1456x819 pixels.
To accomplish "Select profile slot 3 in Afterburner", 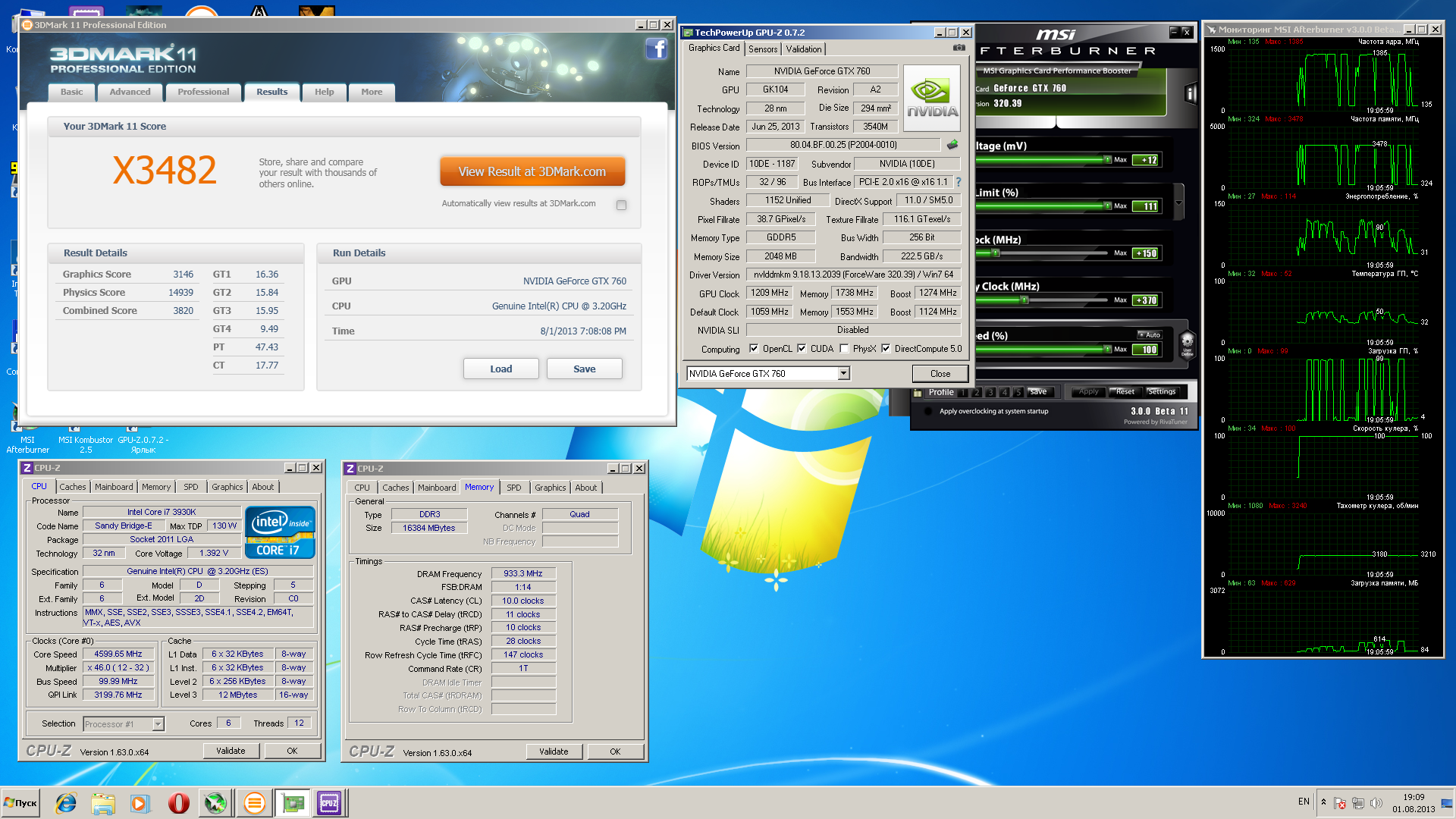I will pyautogui.click(x=990, y=392).
